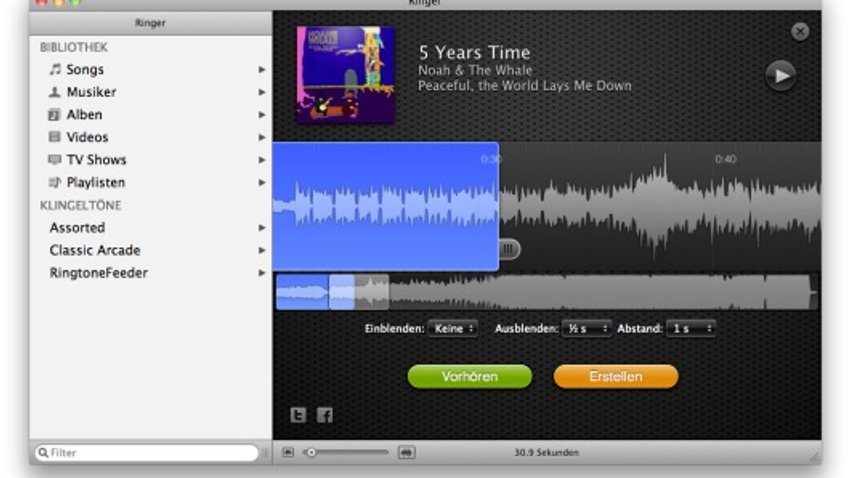850x478 pixels.
Task: Open the Abstand dropdown
Action: (x=691, y=328)
